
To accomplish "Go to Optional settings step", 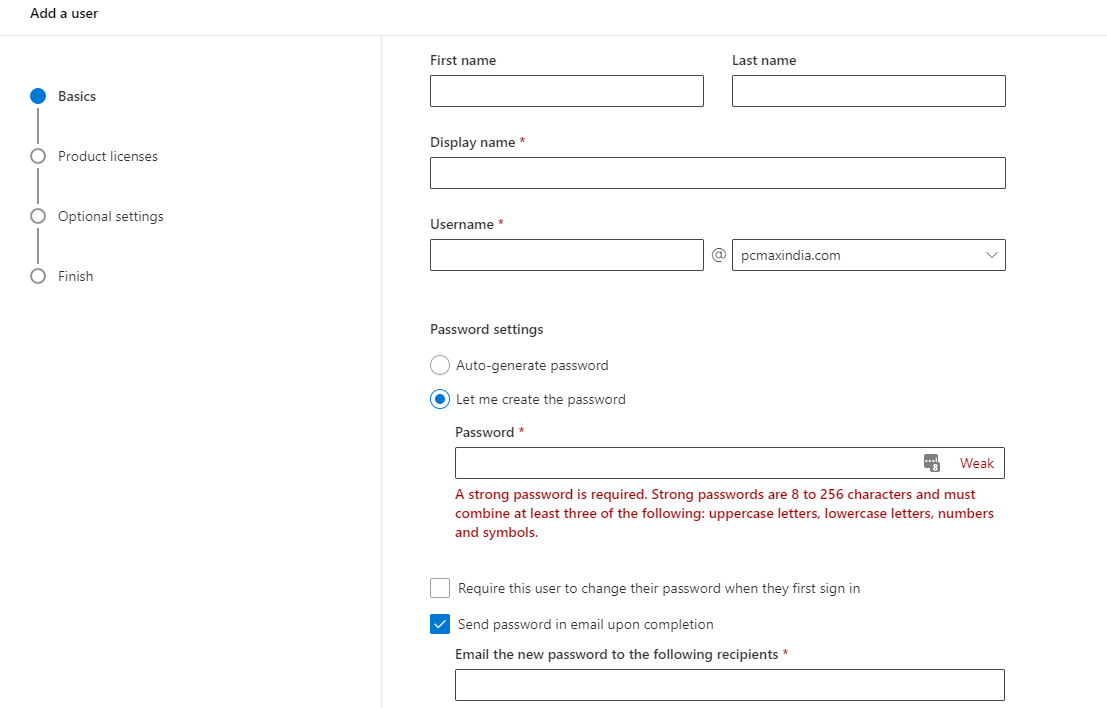I will pyautogui.click(x=111, y=216).
